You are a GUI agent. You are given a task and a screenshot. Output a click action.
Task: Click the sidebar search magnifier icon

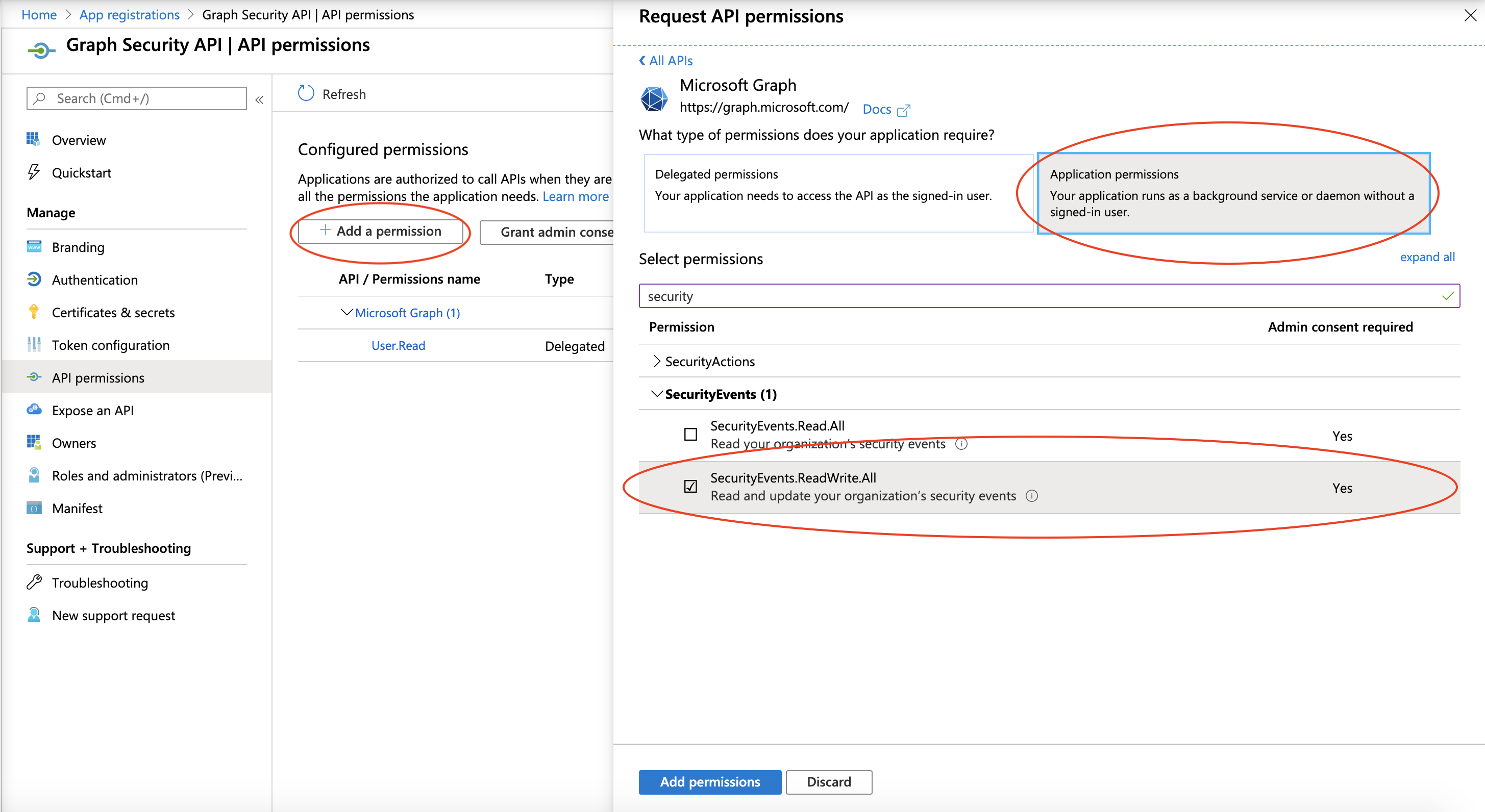click(x=39, y=98)
